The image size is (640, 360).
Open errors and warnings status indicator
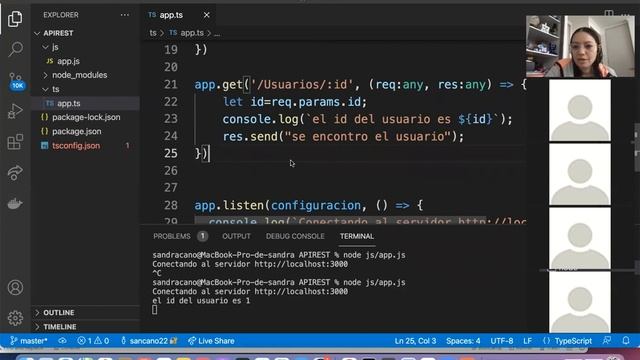(93, 341)
